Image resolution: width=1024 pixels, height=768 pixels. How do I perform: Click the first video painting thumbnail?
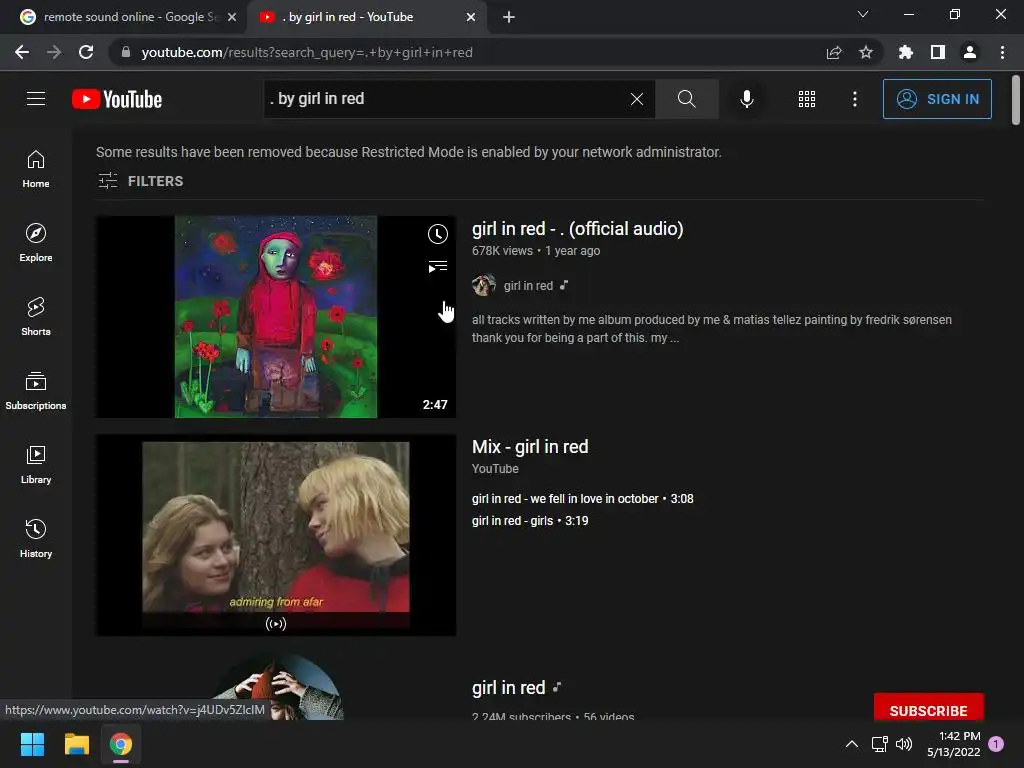coord(276,317)
